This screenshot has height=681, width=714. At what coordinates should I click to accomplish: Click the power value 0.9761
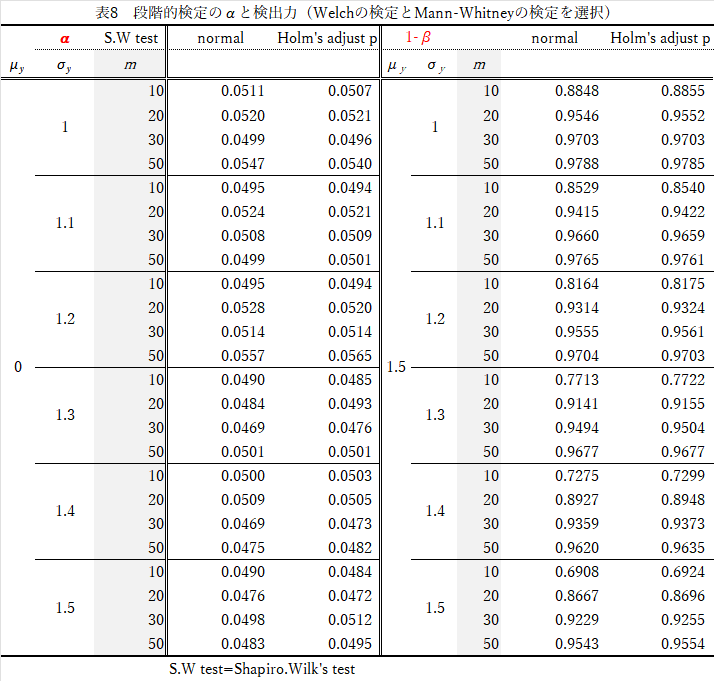(x=683, y=260)
